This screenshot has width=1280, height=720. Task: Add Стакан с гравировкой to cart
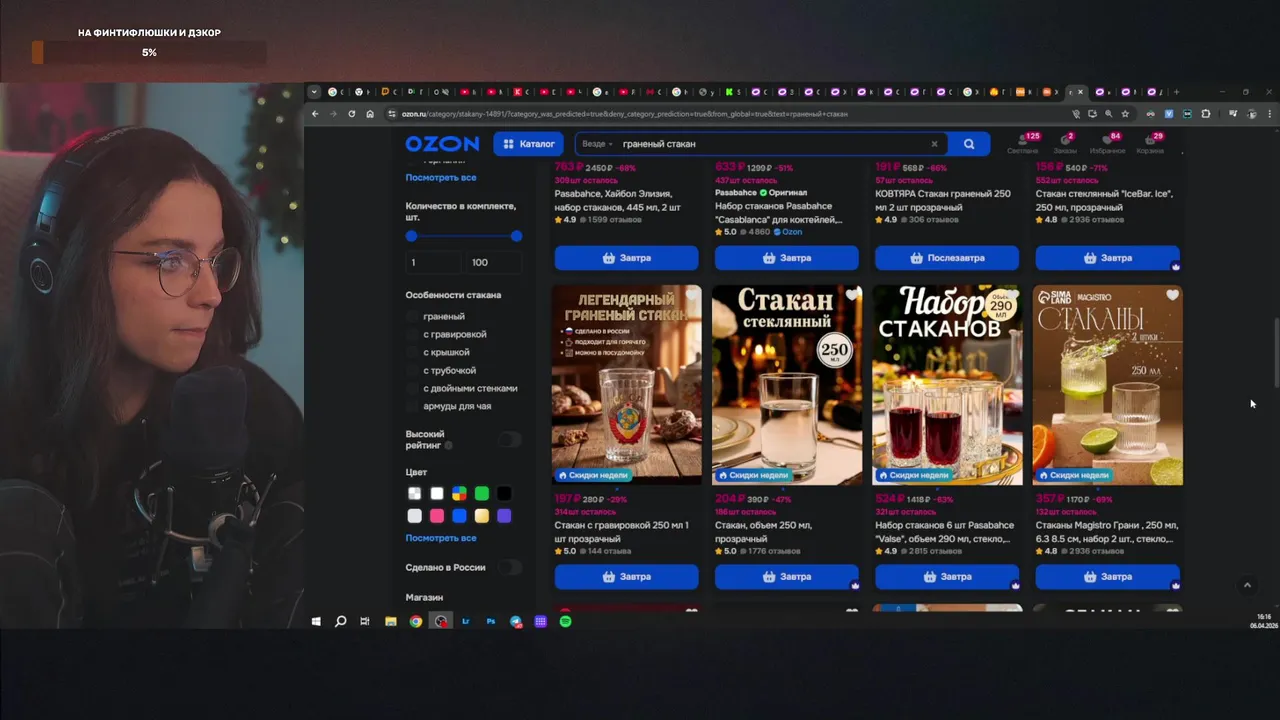627,577
